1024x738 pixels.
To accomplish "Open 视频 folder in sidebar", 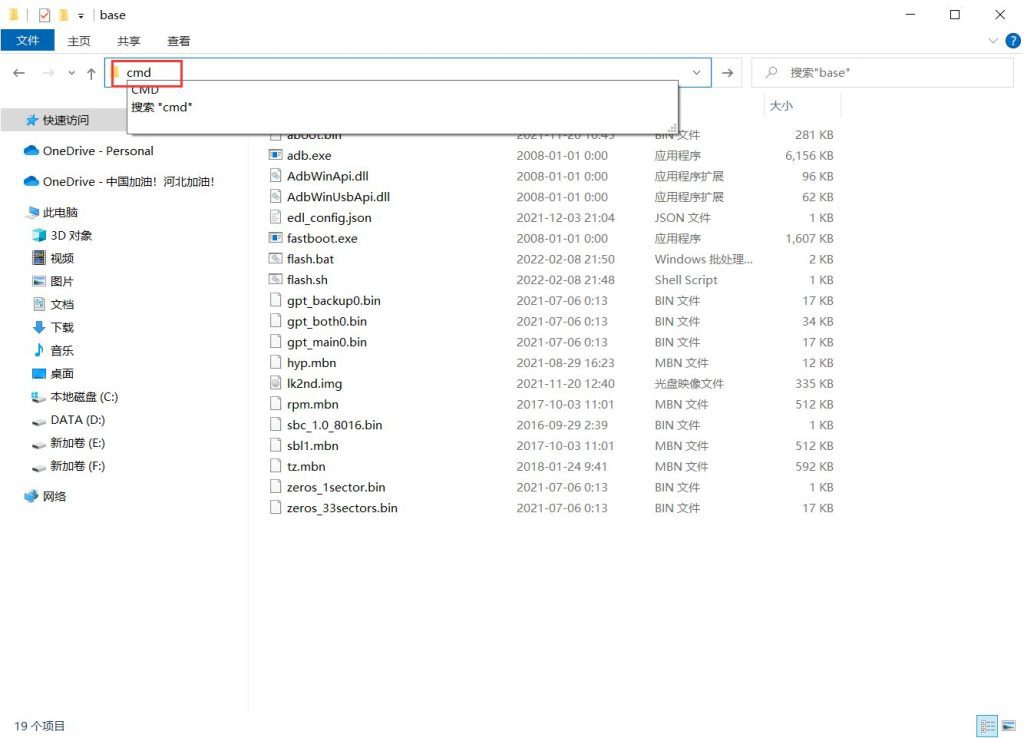I will point(61,258).
